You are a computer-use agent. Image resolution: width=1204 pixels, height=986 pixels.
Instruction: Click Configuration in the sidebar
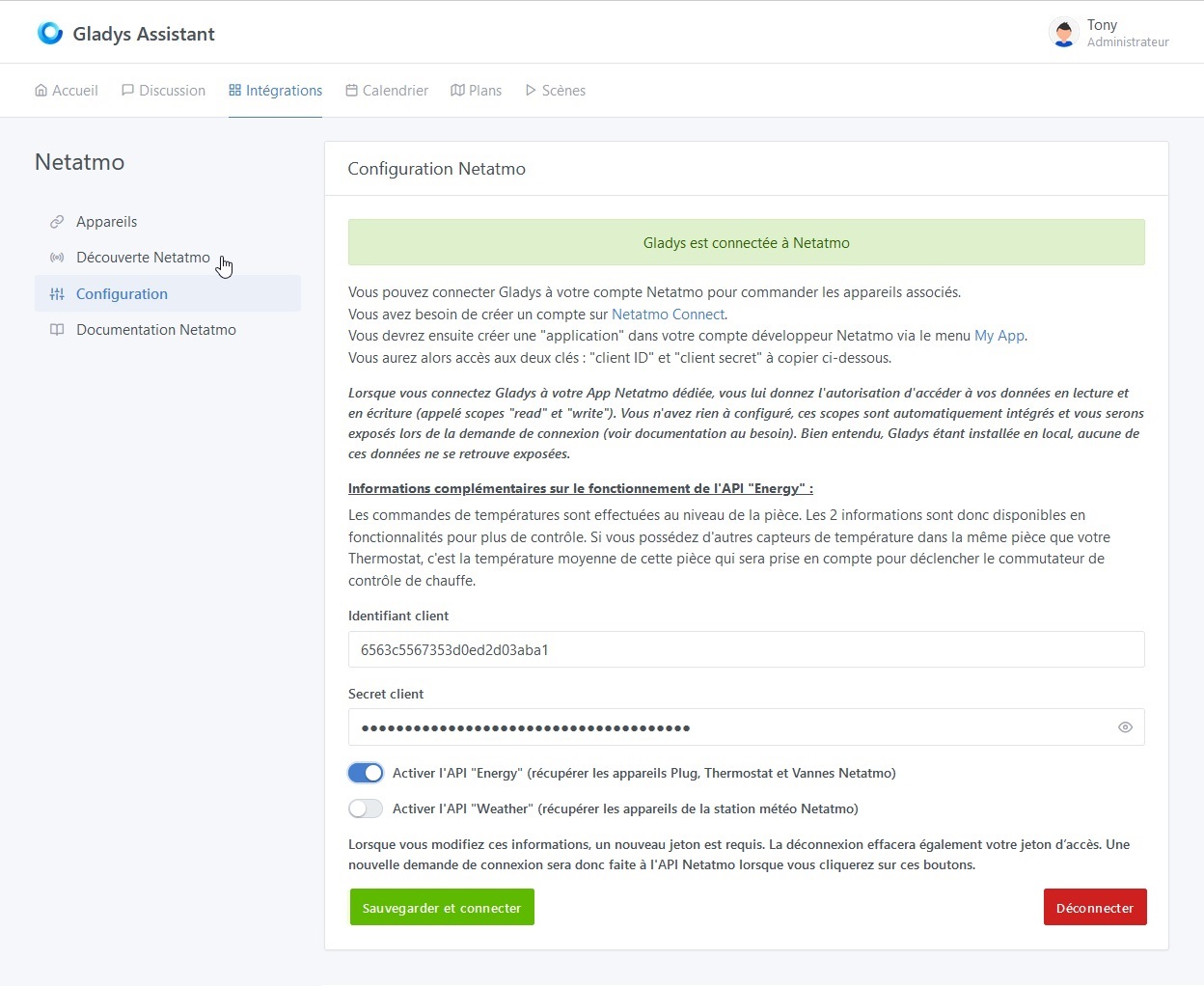122,294
